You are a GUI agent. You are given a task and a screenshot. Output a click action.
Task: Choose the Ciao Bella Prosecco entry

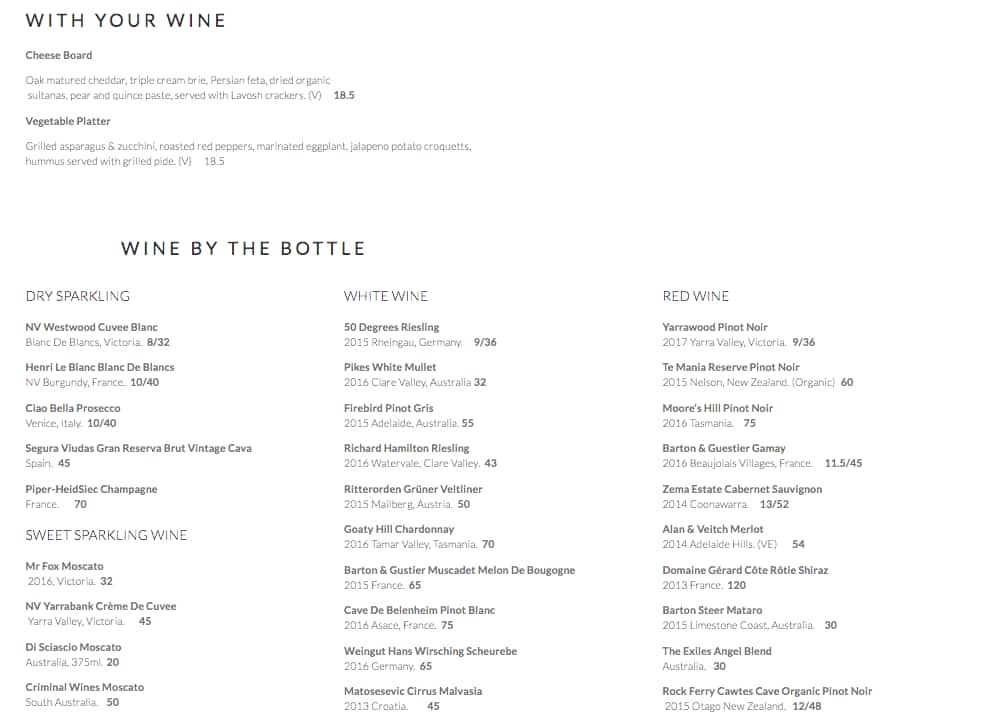coord(73,408)
